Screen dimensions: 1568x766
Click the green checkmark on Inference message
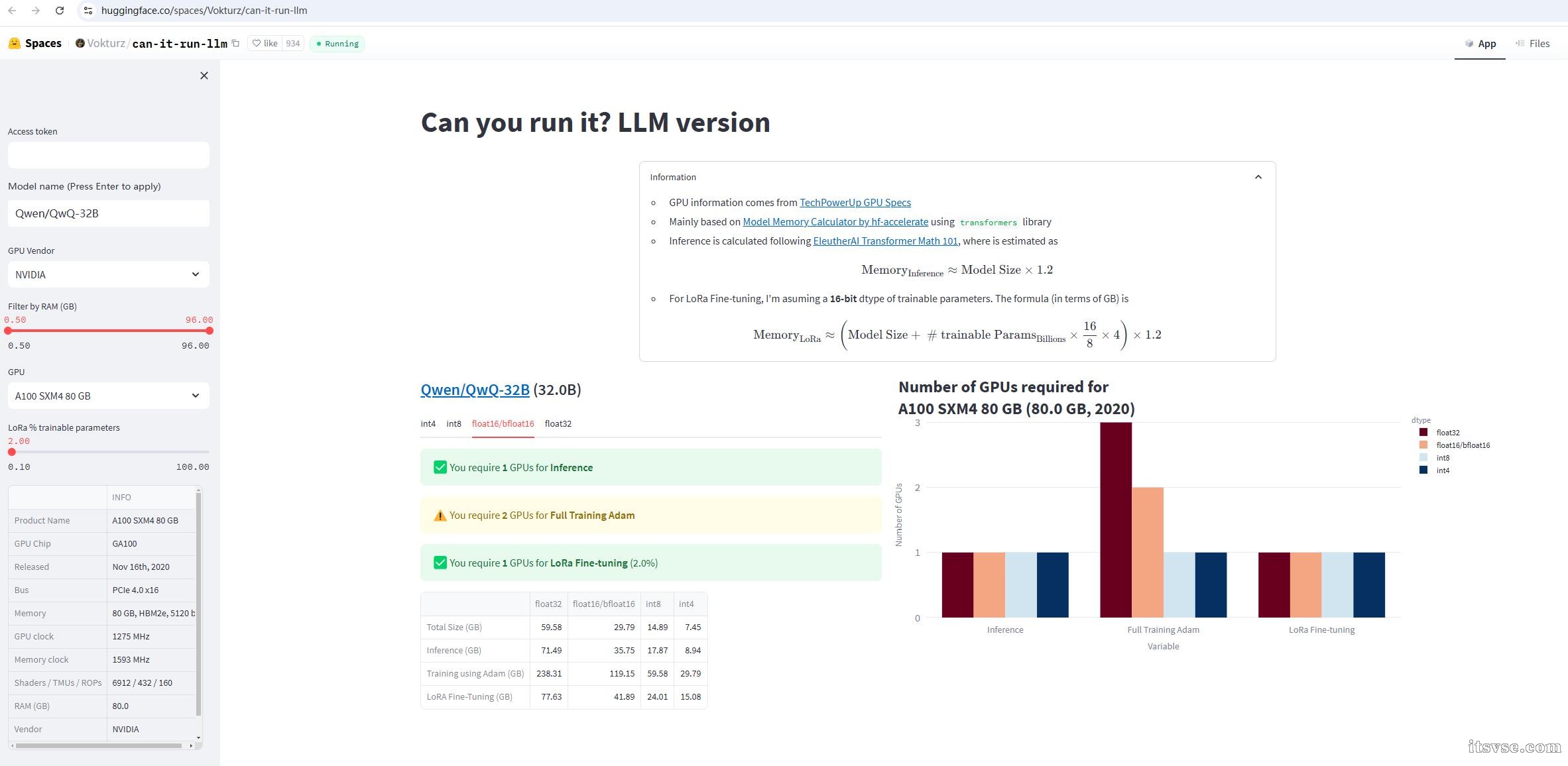click(x=440, y=467)
